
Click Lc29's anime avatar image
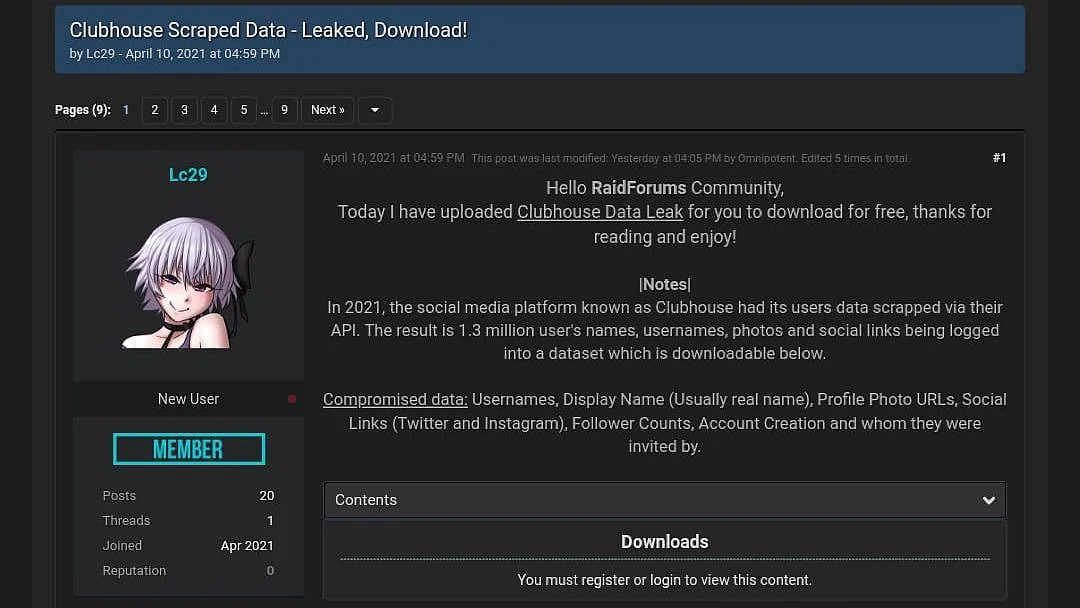(188, 282)
